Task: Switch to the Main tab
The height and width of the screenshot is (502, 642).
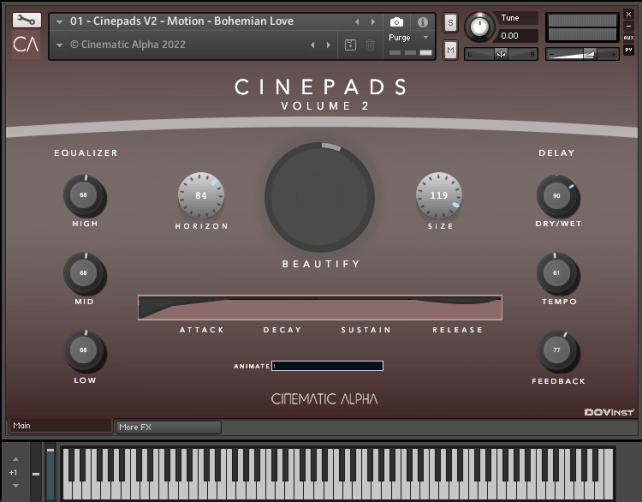Action: [59, 426]
